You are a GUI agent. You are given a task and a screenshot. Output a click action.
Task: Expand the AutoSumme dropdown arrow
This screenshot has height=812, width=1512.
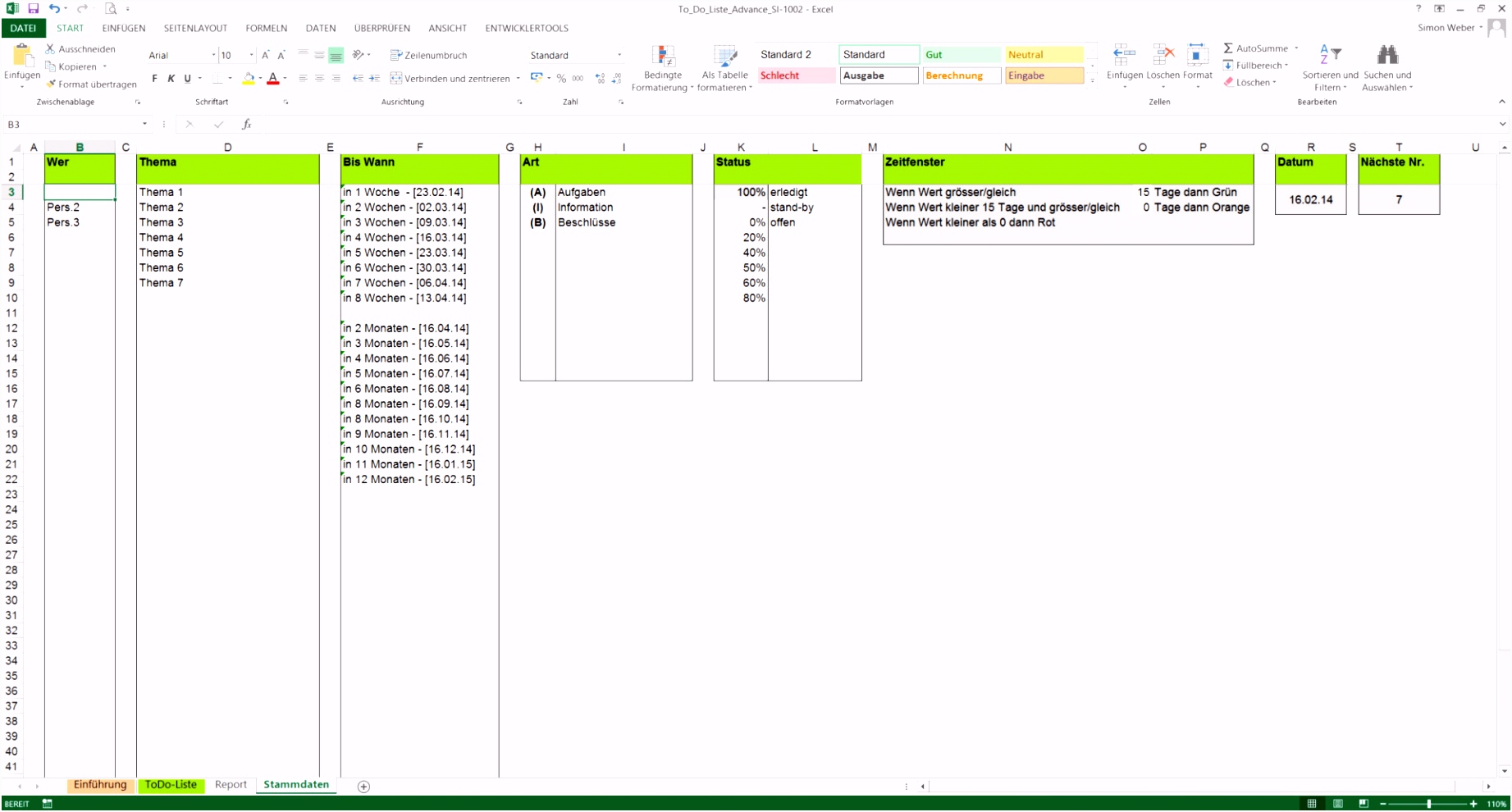(1296, 48)
